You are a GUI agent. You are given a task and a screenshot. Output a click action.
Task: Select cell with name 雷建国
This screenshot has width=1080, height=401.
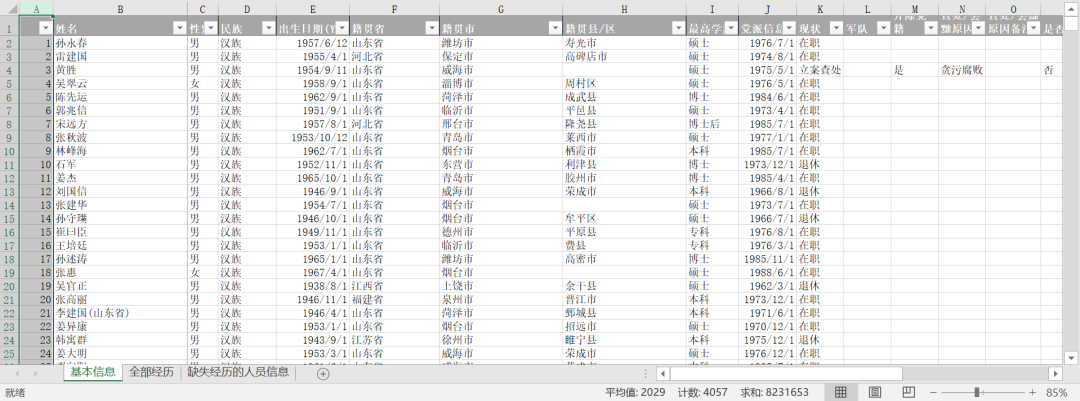coord(121,56)
